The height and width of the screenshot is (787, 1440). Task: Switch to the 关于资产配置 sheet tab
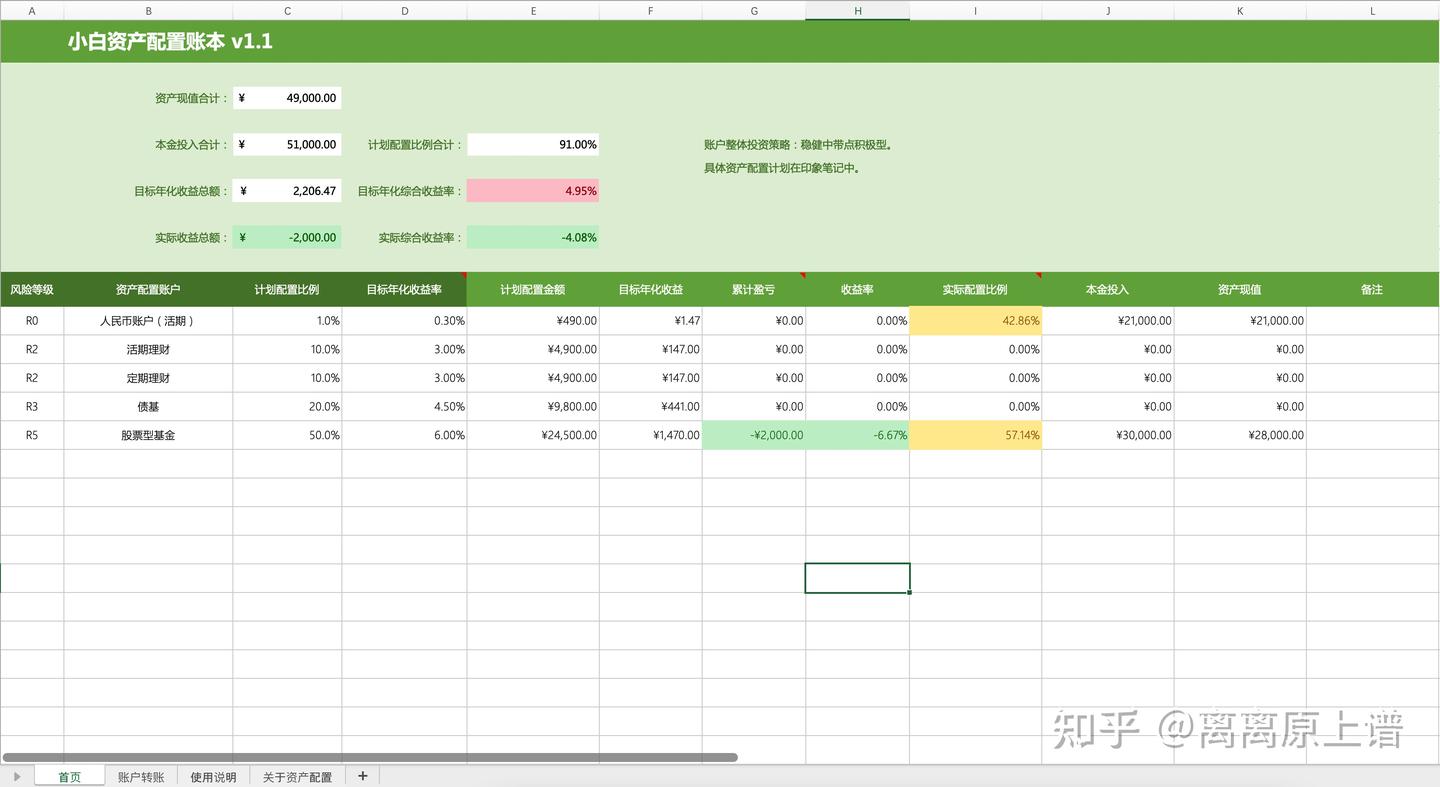(296, 775)
